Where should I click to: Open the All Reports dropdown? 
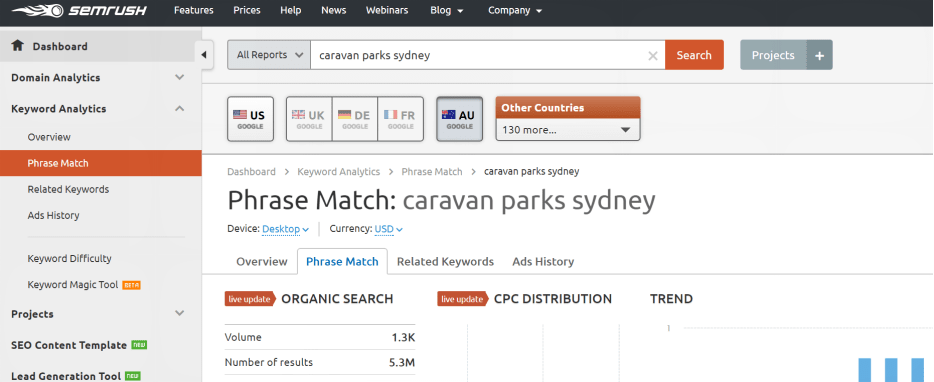point(269,55)
